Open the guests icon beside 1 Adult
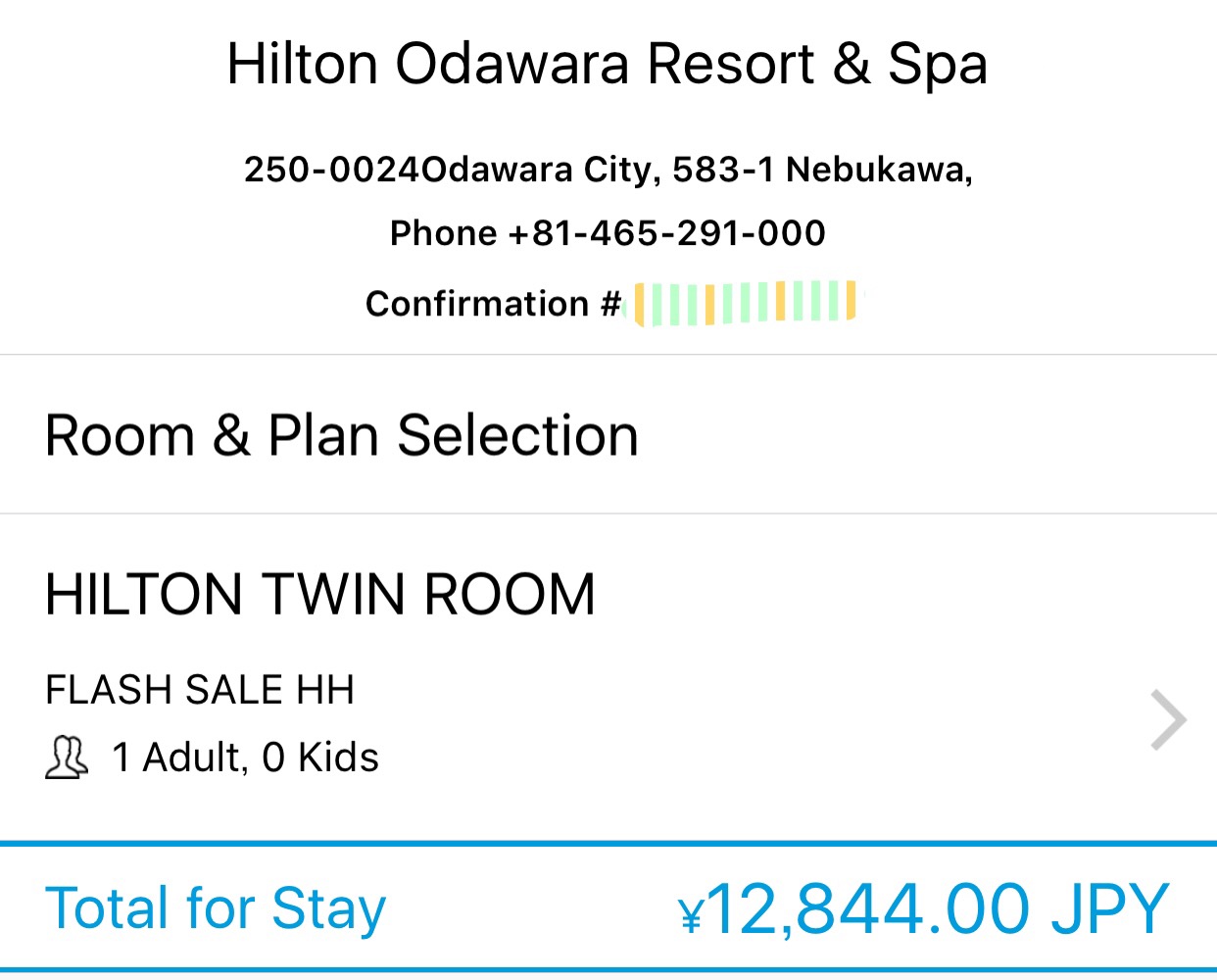This screenshot has width=1217, height=980. click(67, 758)
